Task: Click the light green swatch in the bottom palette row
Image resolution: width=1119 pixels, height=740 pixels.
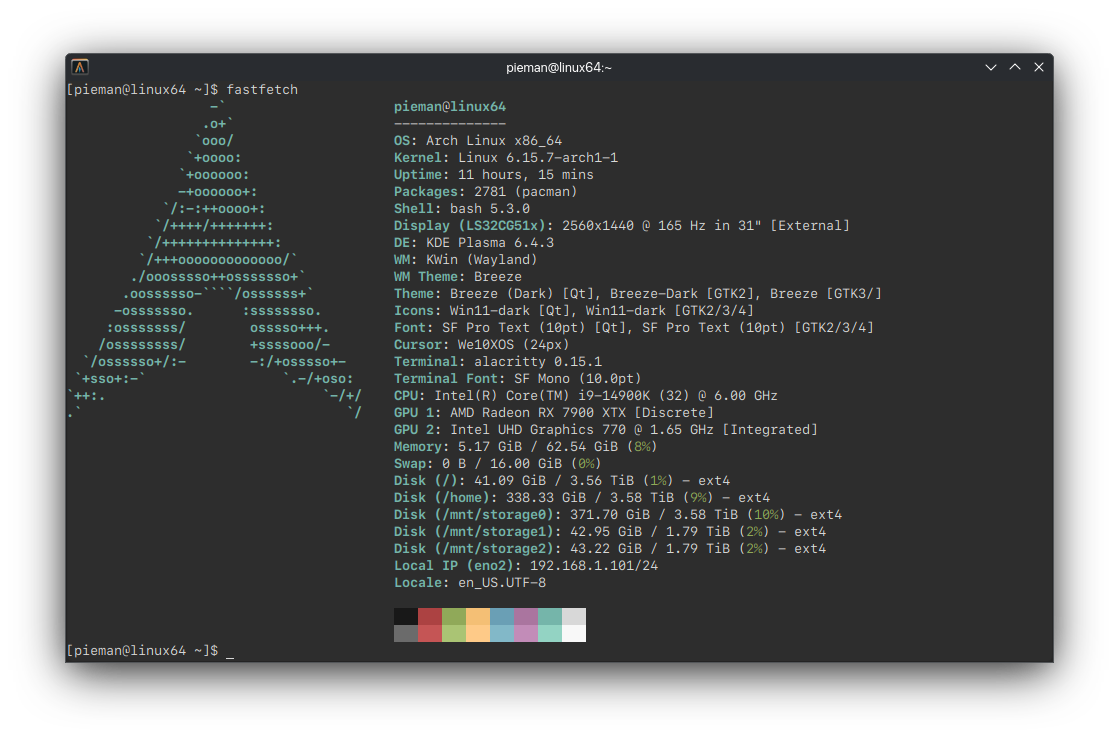Action: 454,634
